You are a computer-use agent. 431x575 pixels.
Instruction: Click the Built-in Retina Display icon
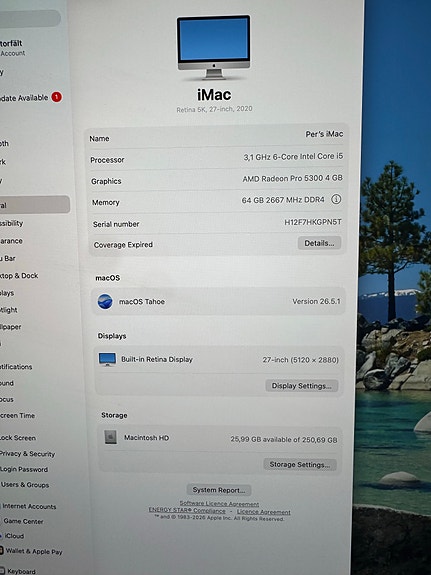pos(107,359)
